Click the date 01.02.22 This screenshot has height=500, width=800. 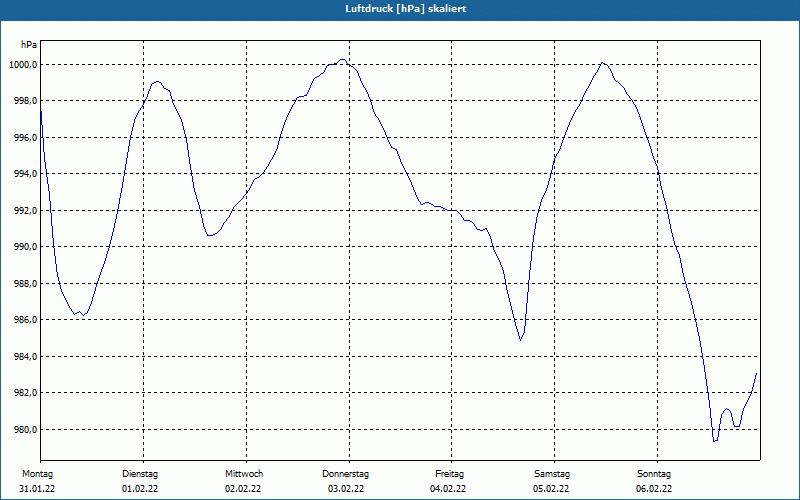[140, 489]
